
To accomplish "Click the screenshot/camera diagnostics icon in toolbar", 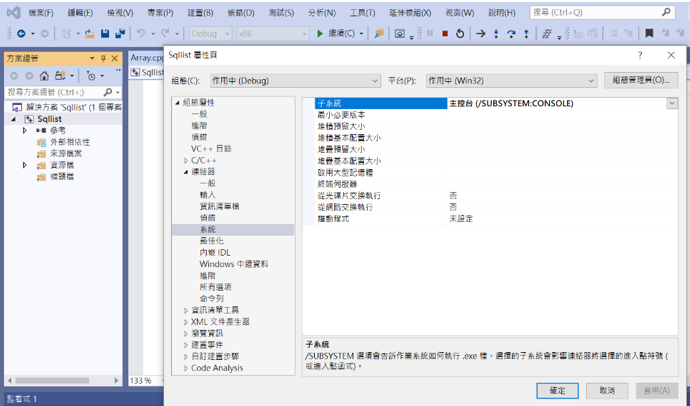I will (399, 33).
